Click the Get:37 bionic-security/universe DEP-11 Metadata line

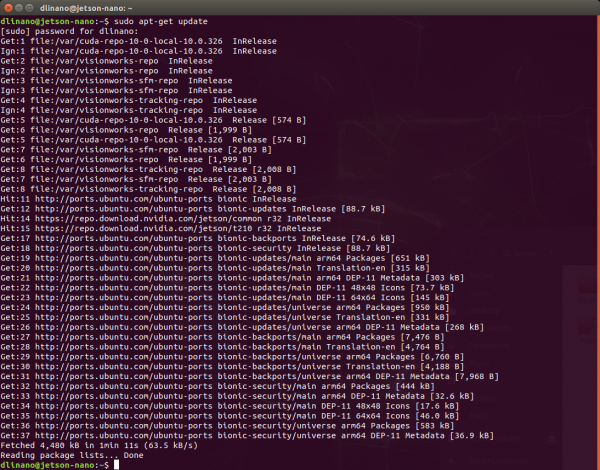(247, 436)
